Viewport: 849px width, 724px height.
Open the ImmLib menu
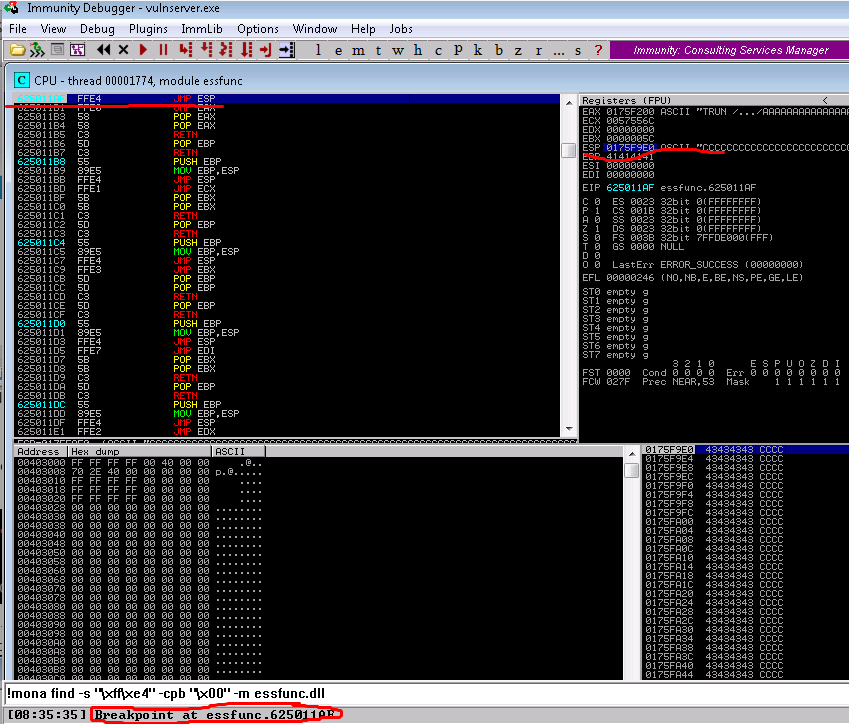(x=202, y=29)
